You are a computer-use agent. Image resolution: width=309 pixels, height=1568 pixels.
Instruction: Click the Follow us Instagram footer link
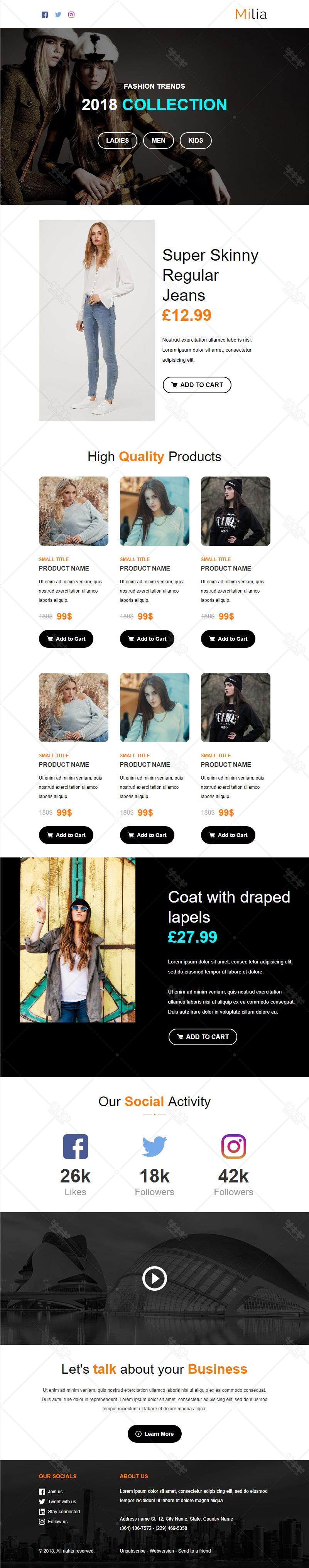pos(54,1522)
